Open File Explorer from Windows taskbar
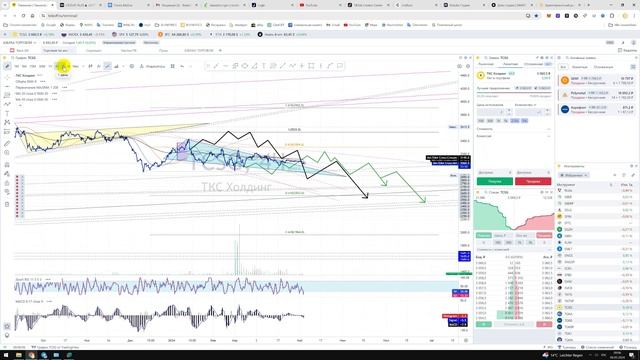640x360 pixels. pos(18,355)
